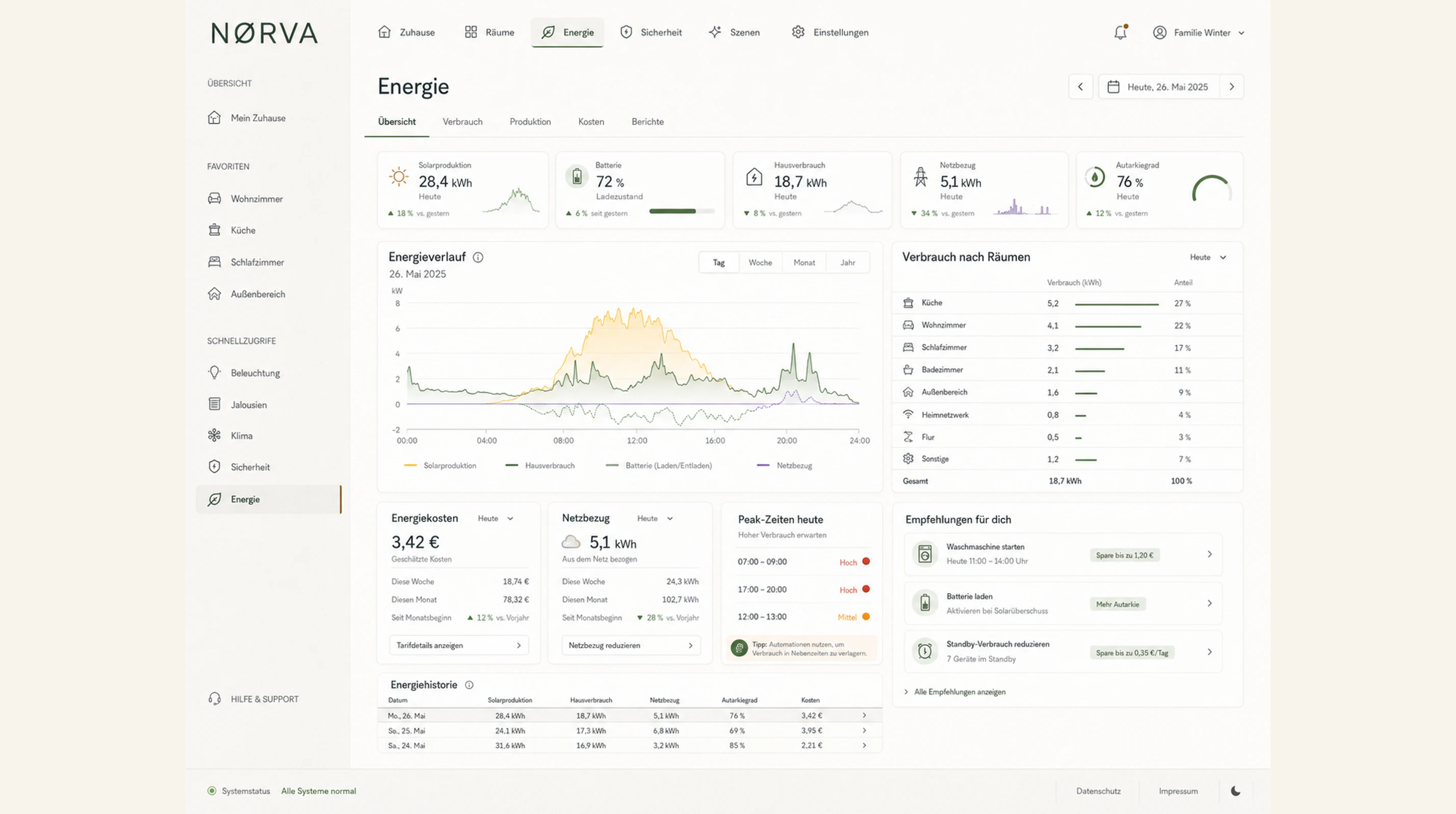Switch to the Verbrauch tab

pyautogui.click(x=462, y=121)
